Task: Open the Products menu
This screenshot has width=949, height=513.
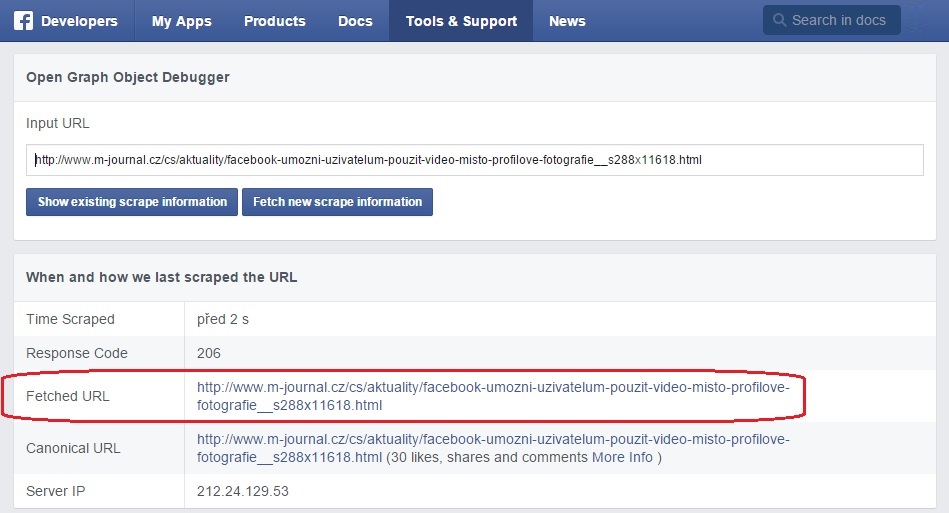Action: coord(275,21)
